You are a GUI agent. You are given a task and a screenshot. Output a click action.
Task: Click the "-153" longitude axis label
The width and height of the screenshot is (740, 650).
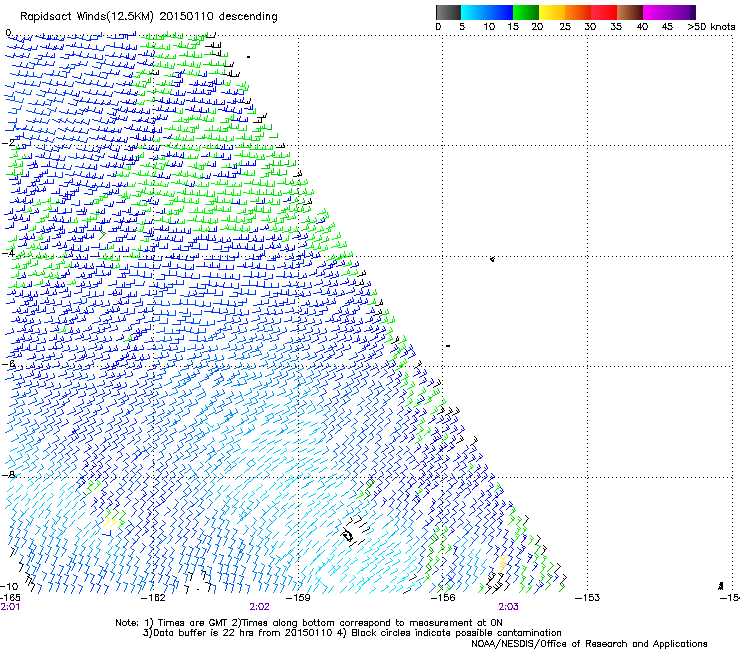[x=588, y=598]
